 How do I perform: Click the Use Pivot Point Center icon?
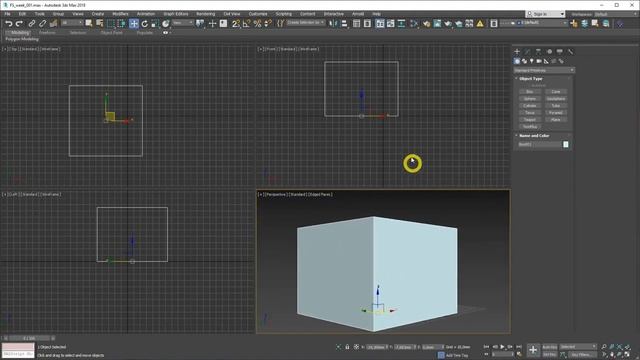[x=200, y=24]
